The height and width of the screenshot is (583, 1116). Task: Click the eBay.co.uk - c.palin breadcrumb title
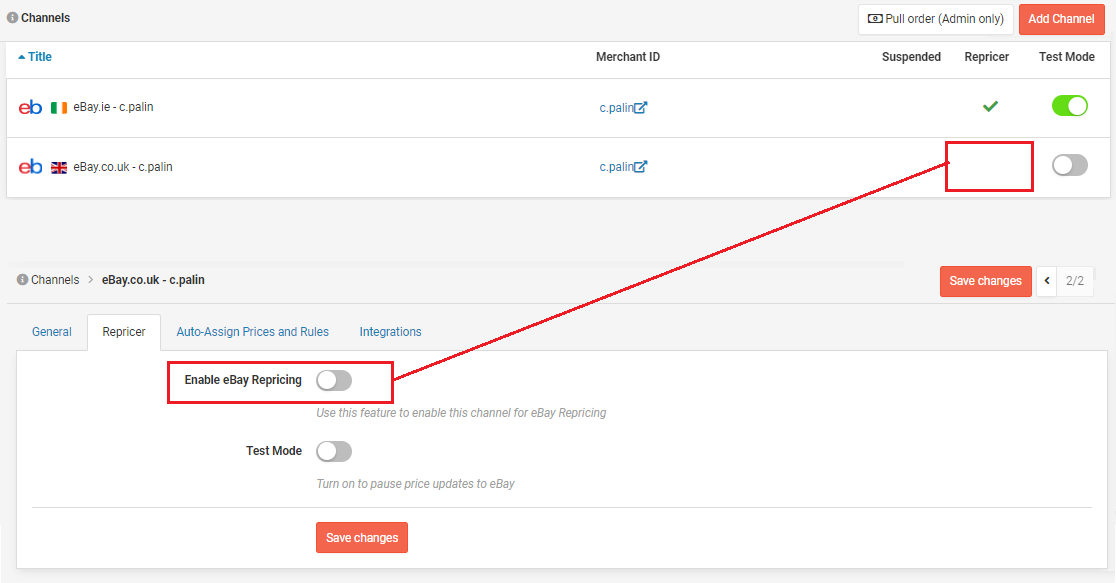coord(153,280)
